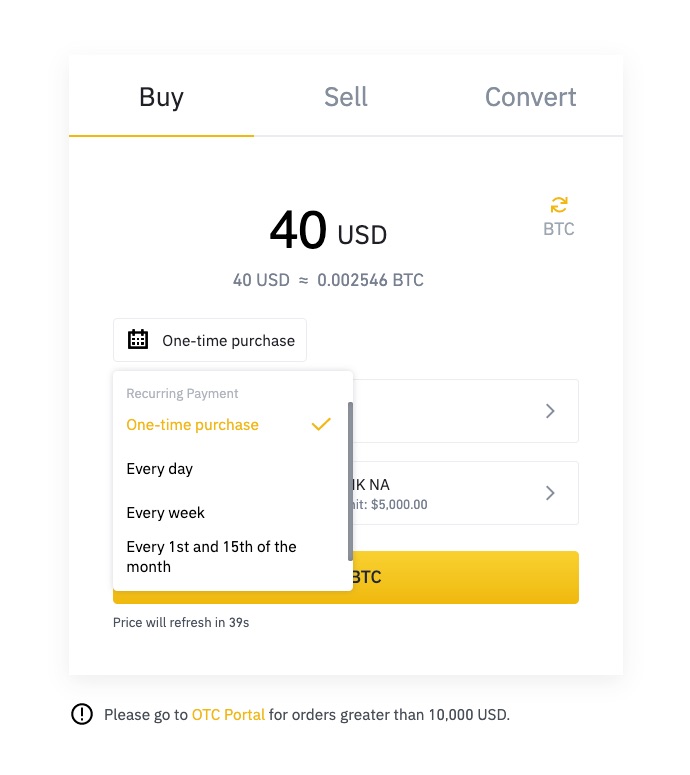Follow the OTC Portal link
The height and width of the screenshot is (775, 690).
(229, 715)
